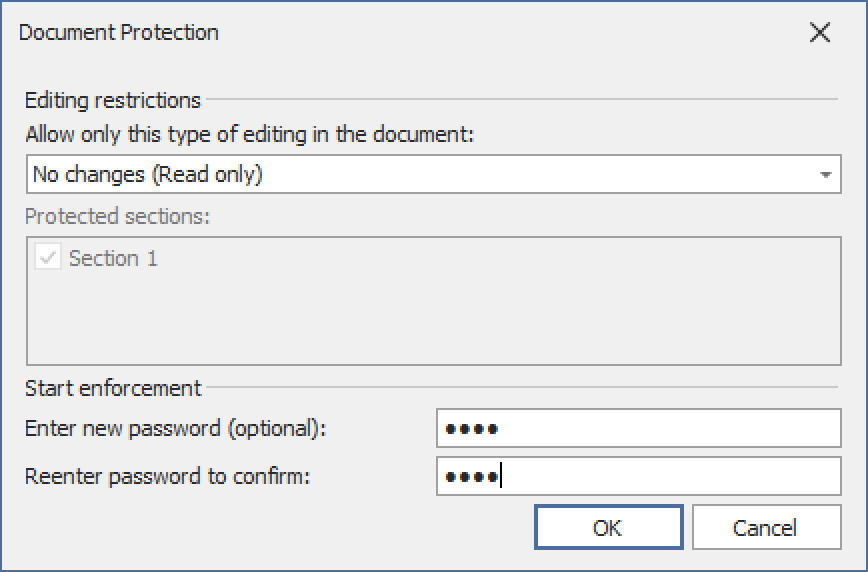The height and width of the screenshot is (572, 868).
Task: Click the 'Protected sections:' label
Action: (x=118, y=216)
